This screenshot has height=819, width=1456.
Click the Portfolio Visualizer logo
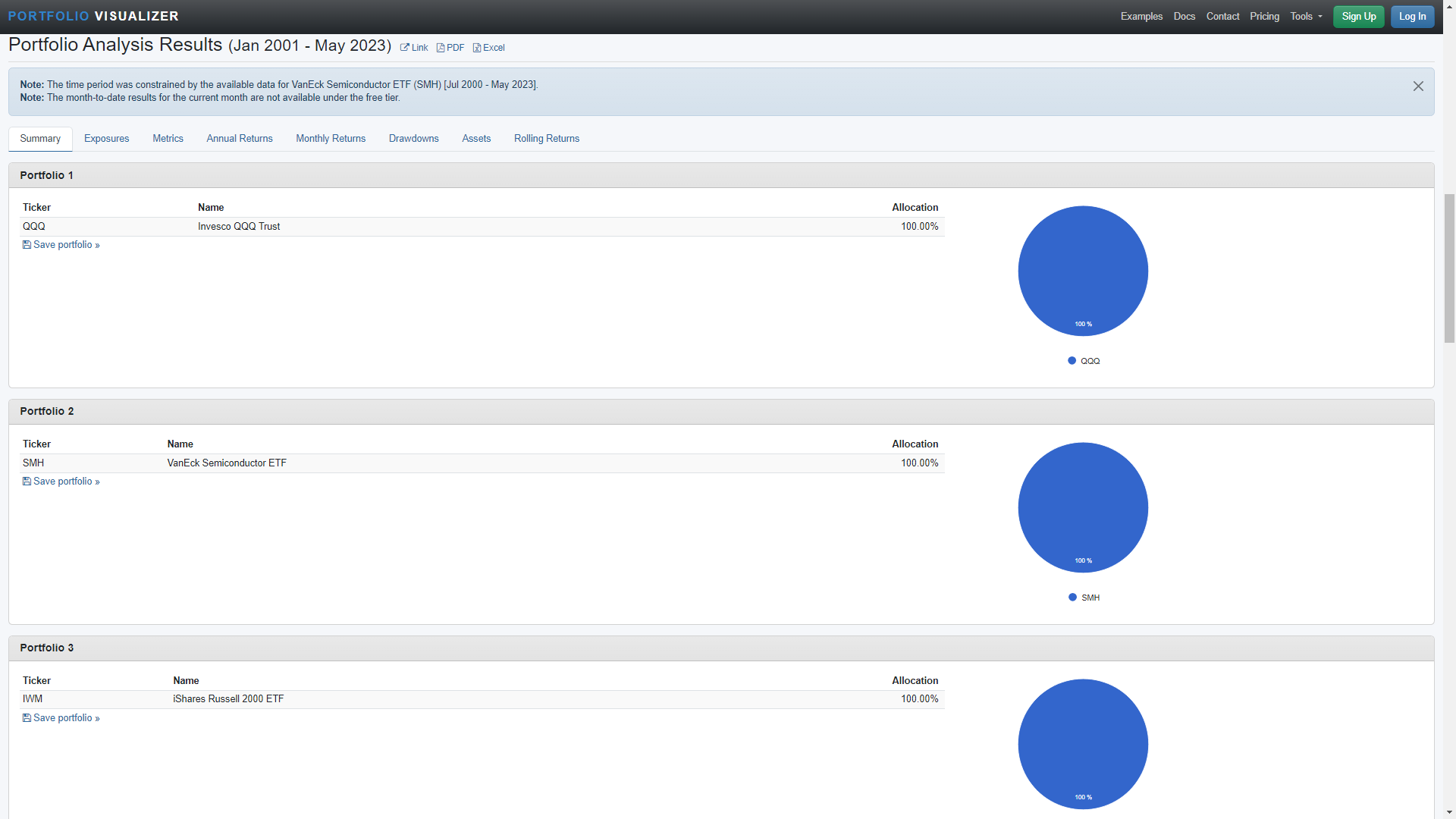point(93,16)
